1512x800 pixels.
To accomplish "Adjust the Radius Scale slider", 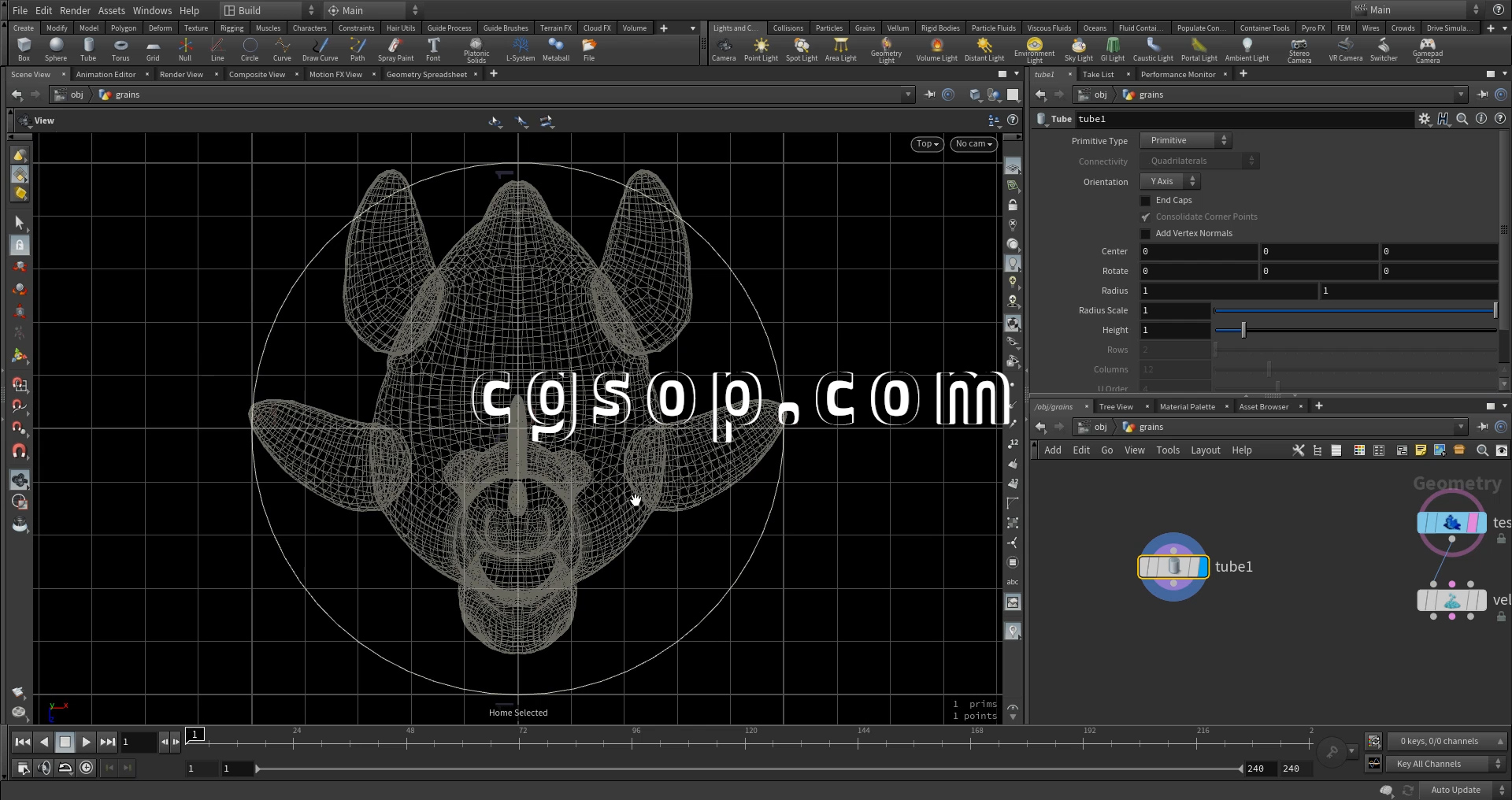I will 1495,310.
